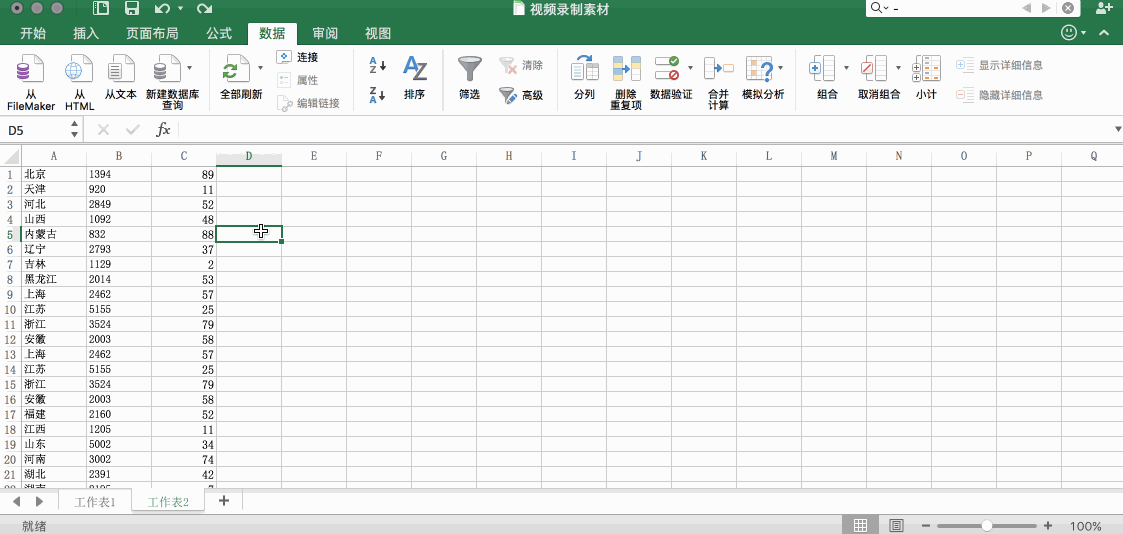Screen dimensions: 1123x534
Task: Expand the formula bar arrow
Action: coord(1117,130)
